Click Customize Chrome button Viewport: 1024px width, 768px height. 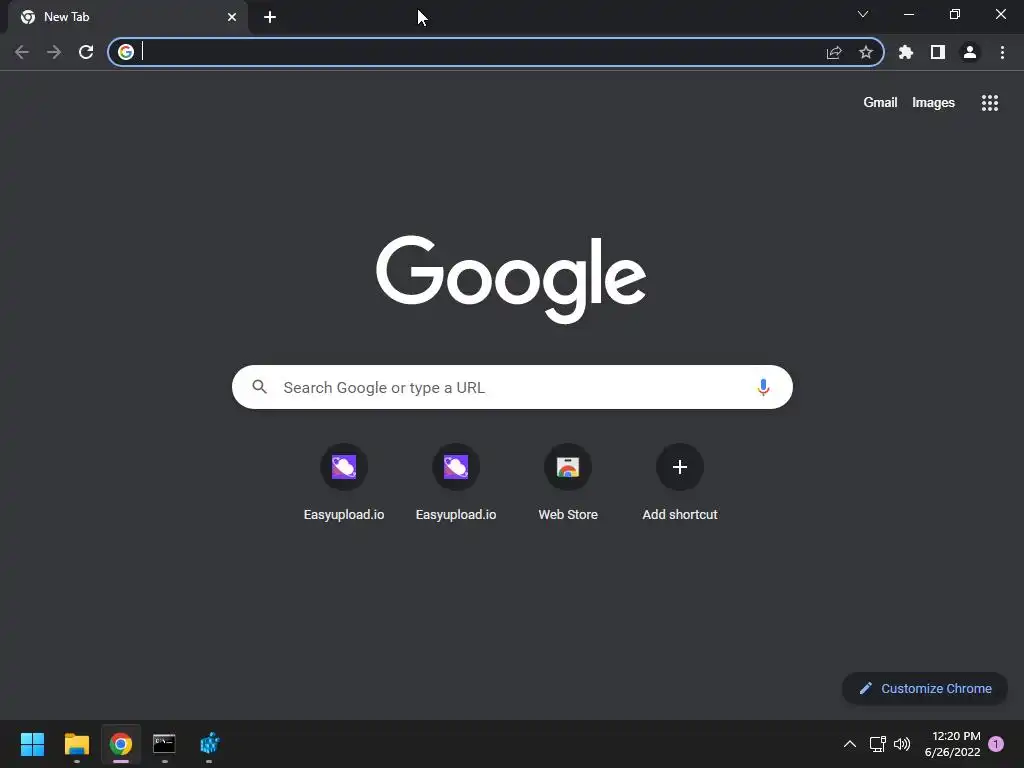(x=925, y=688)
